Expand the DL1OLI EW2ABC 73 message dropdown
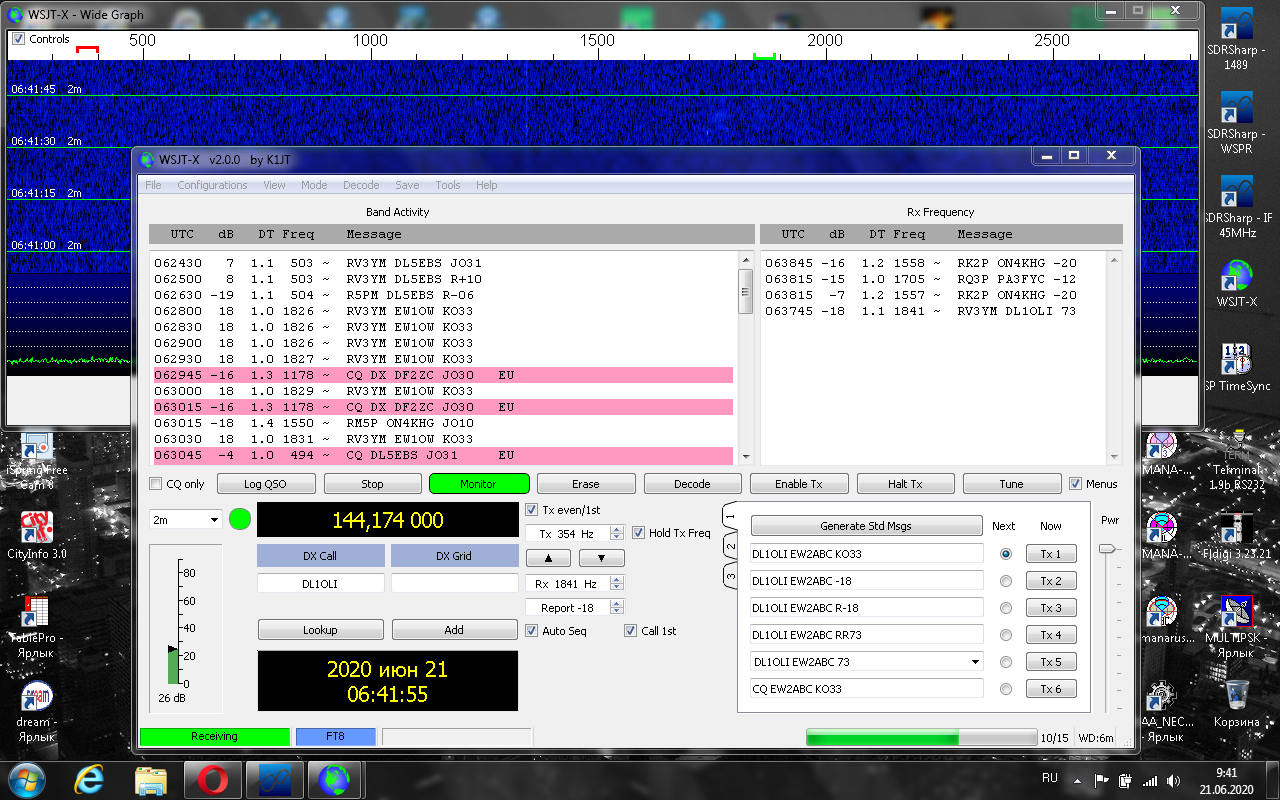Image resolution: width=1280 pixels, height=800 pixels. coord(975,662)
